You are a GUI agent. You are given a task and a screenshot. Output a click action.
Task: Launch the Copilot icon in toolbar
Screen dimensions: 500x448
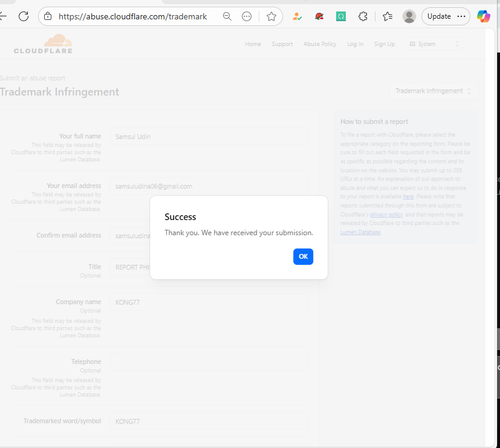(483, 16)
